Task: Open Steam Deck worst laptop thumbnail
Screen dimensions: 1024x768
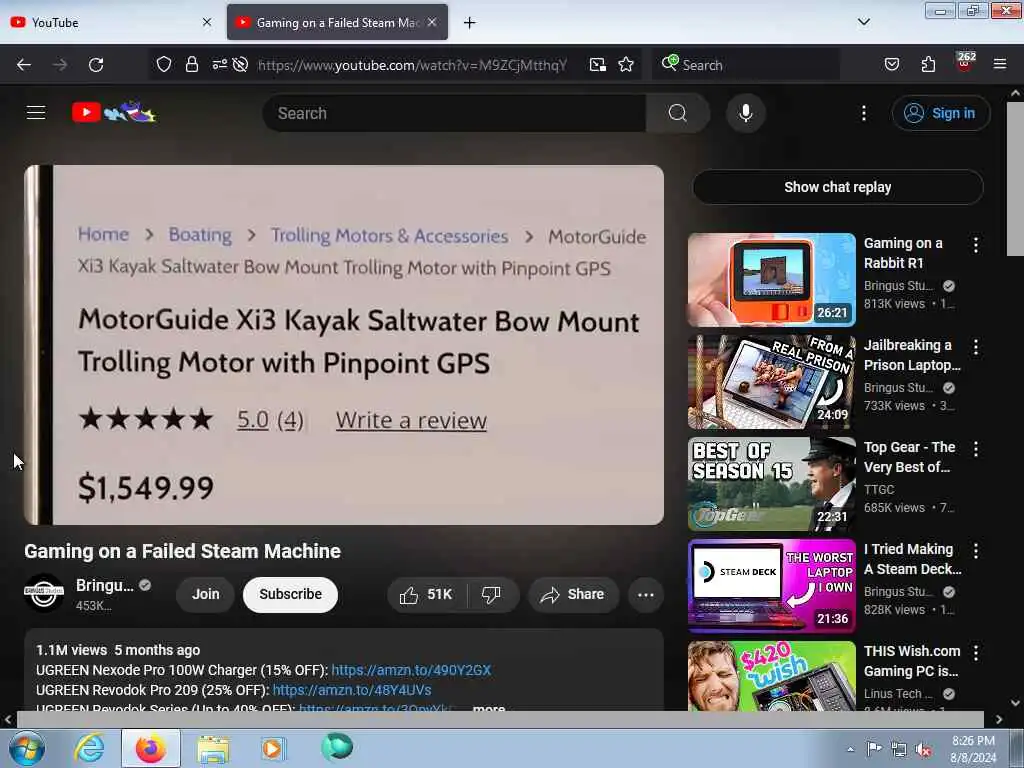Action: pyautogui.click(x=771, y=585)
